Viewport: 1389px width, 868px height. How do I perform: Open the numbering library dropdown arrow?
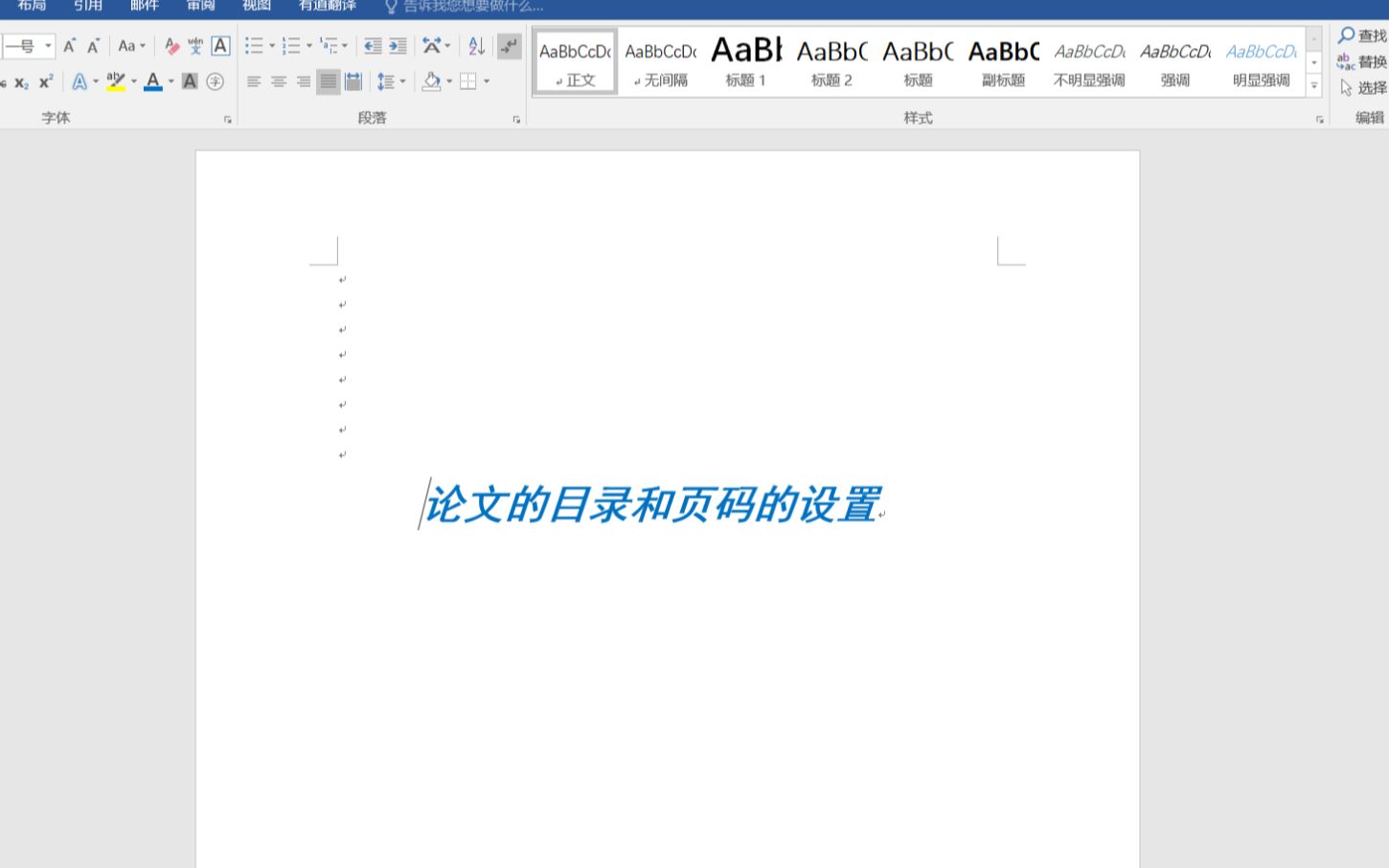(x=308, y=46)
